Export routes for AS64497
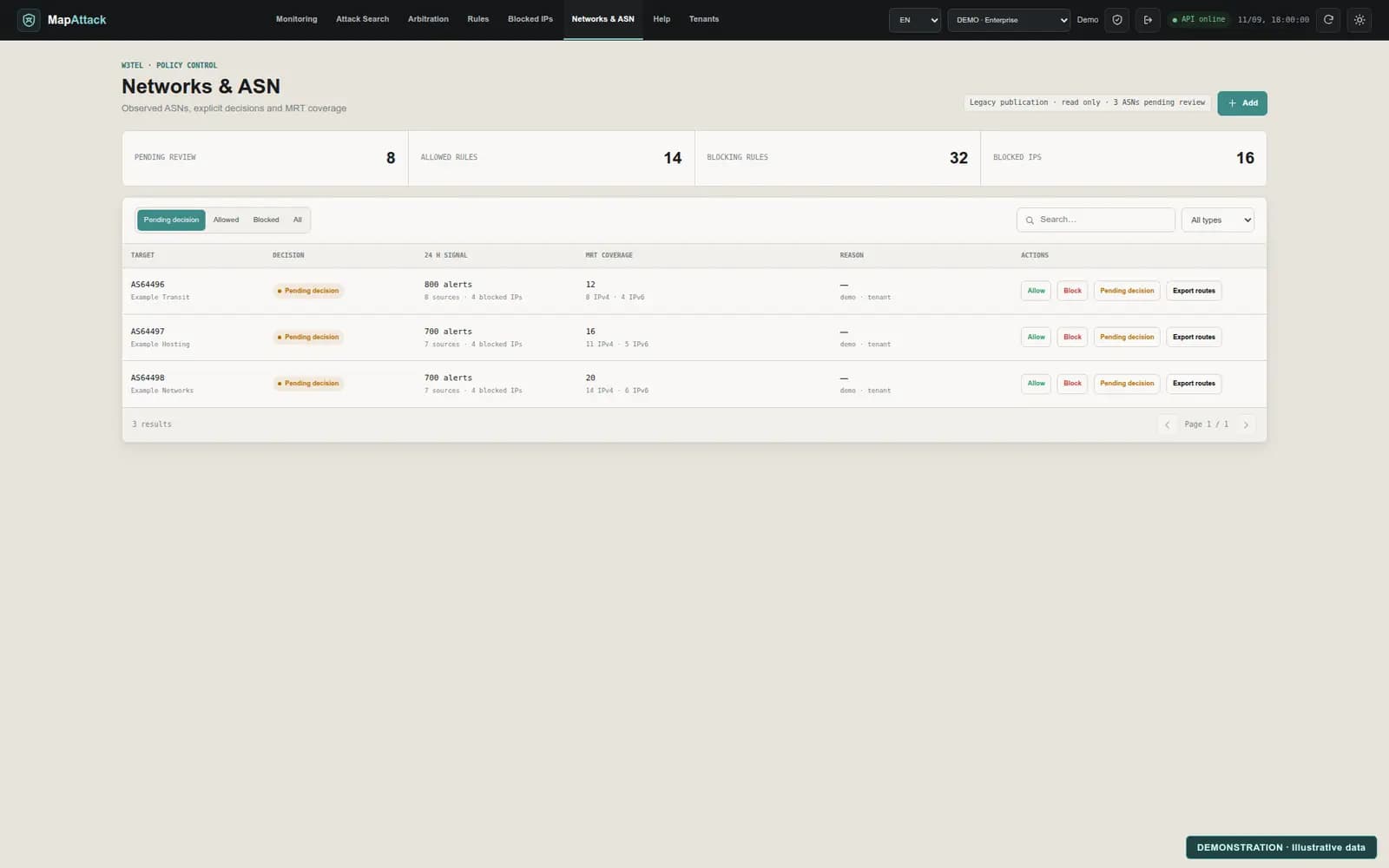 [x=1194, y=337]
